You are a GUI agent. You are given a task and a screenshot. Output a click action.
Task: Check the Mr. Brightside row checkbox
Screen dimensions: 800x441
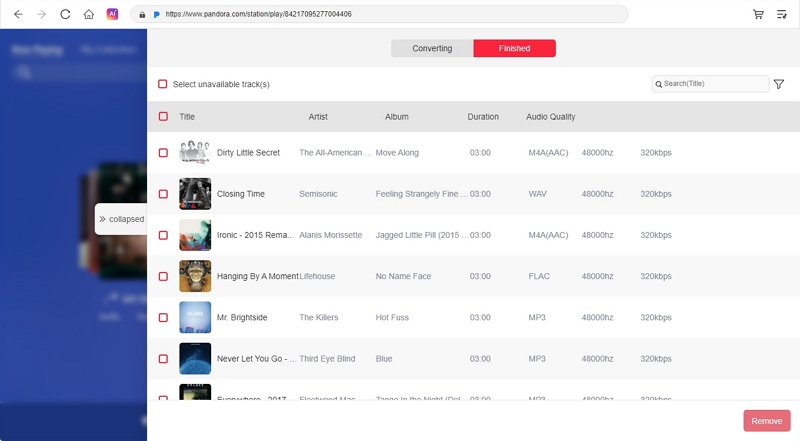click(163, 317)
